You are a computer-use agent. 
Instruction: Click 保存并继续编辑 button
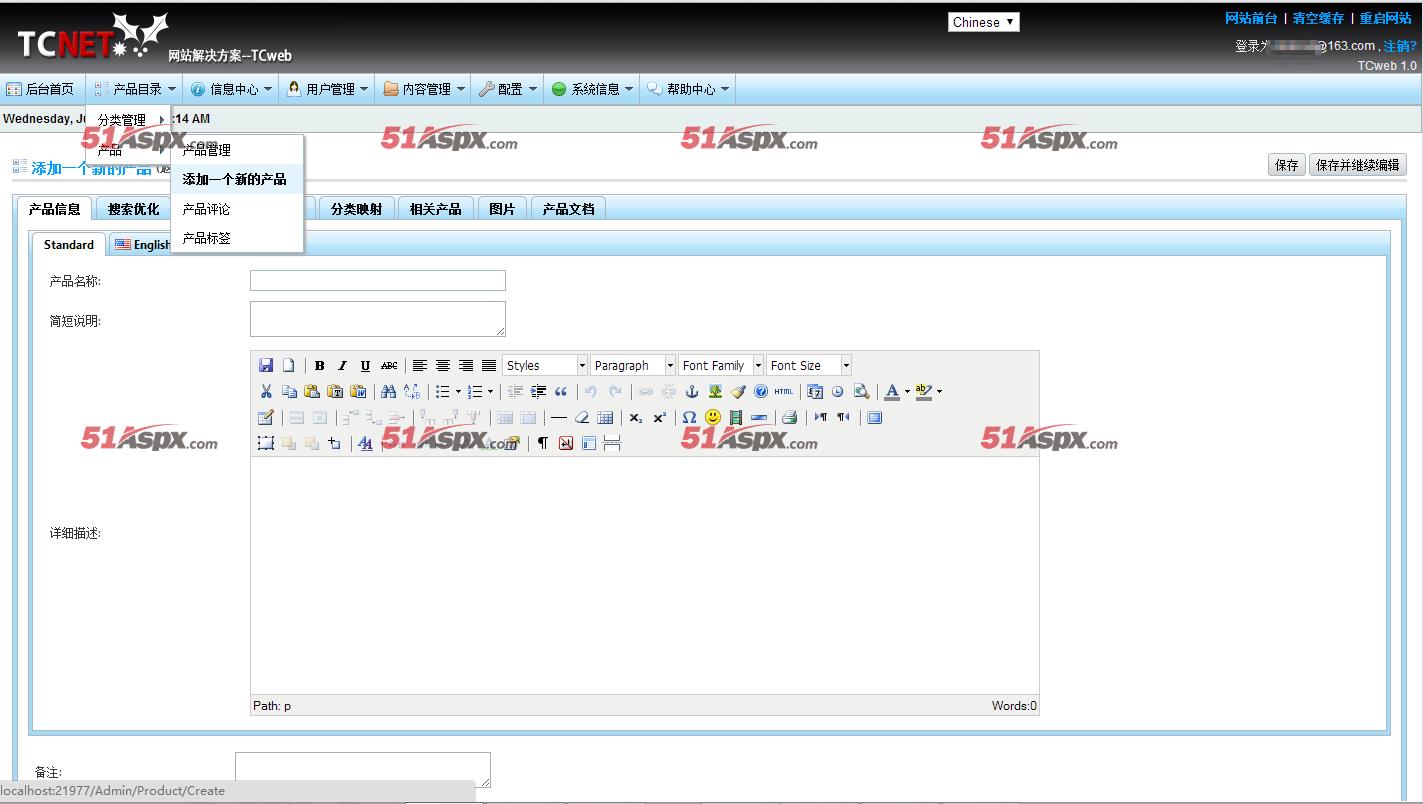click(x=1357, y=165)
